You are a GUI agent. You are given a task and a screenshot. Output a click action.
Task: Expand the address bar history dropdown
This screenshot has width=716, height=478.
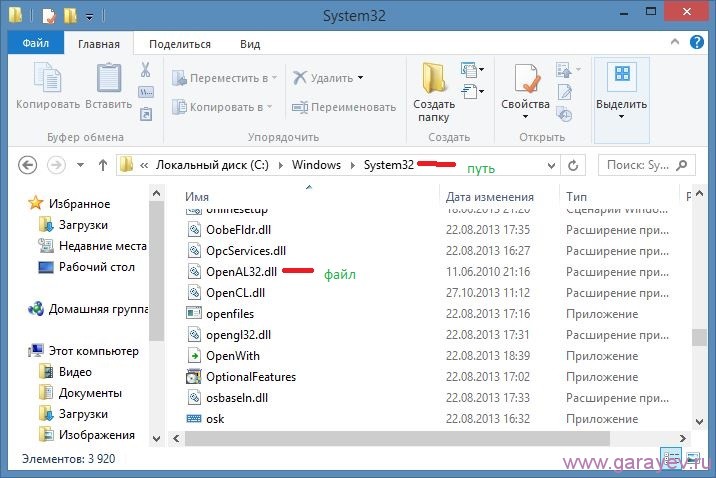tap(551, 166)
